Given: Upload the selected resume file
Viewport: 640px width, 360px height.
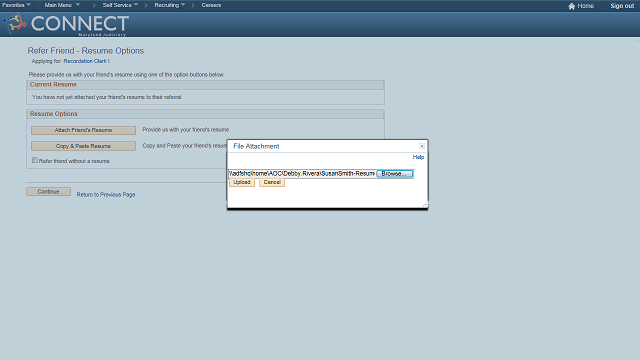Looking at the screenshot, I should click(x=242, y=182).
